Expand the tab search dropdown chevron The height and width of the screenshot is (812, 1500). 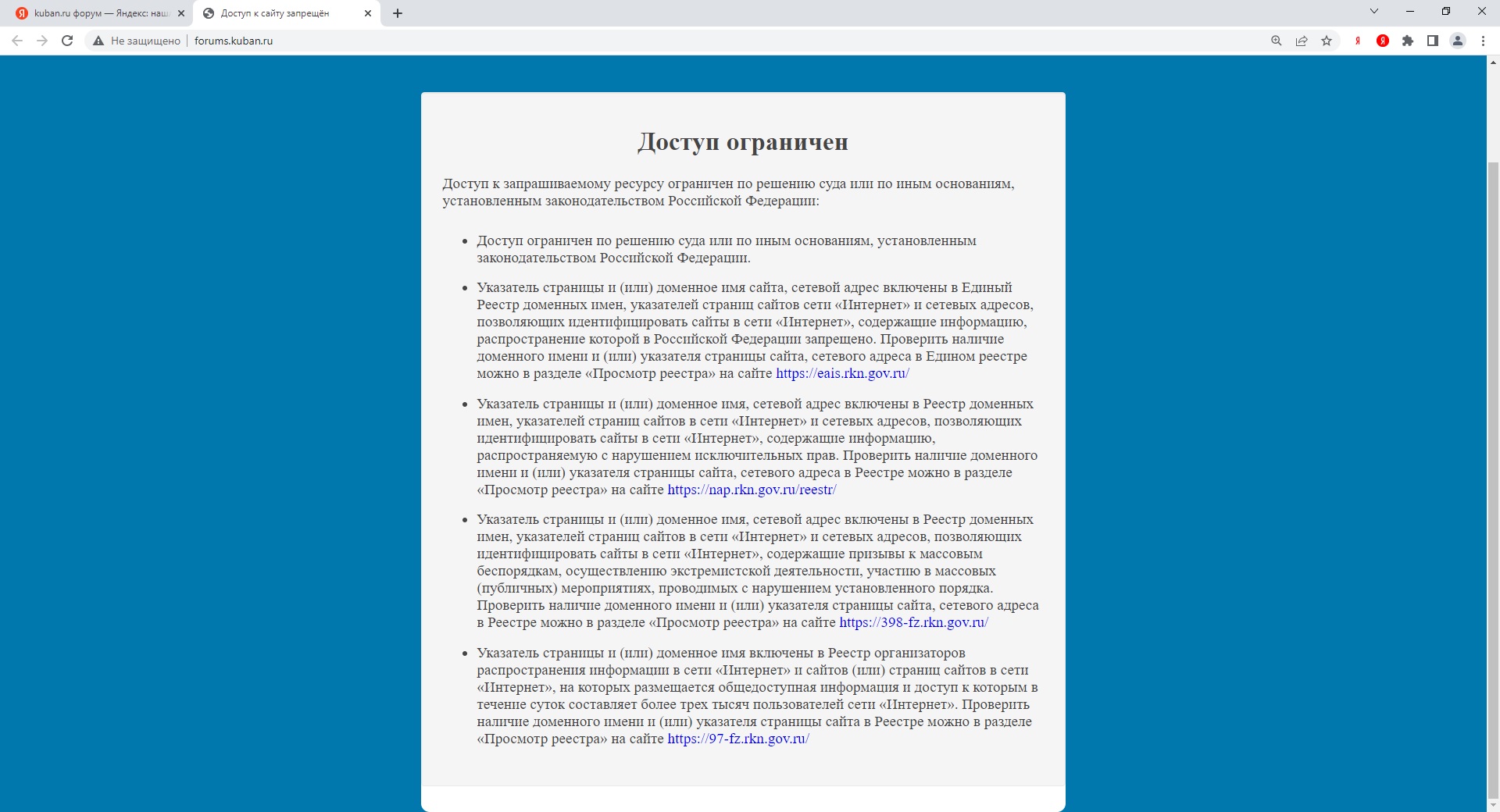pyautogui.click(x=1374, y=11)
